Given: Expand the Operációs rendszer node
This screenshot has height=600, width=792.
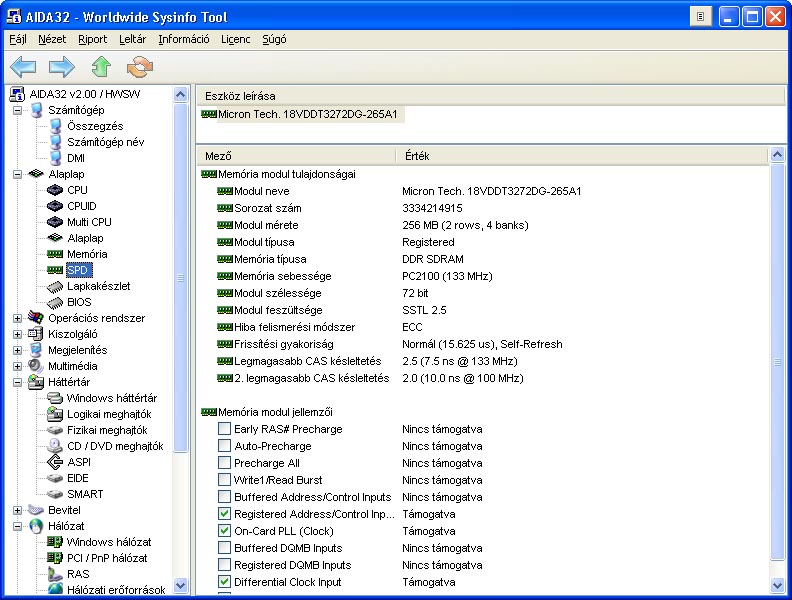Looking at the screenshot, I should (18, 318).
